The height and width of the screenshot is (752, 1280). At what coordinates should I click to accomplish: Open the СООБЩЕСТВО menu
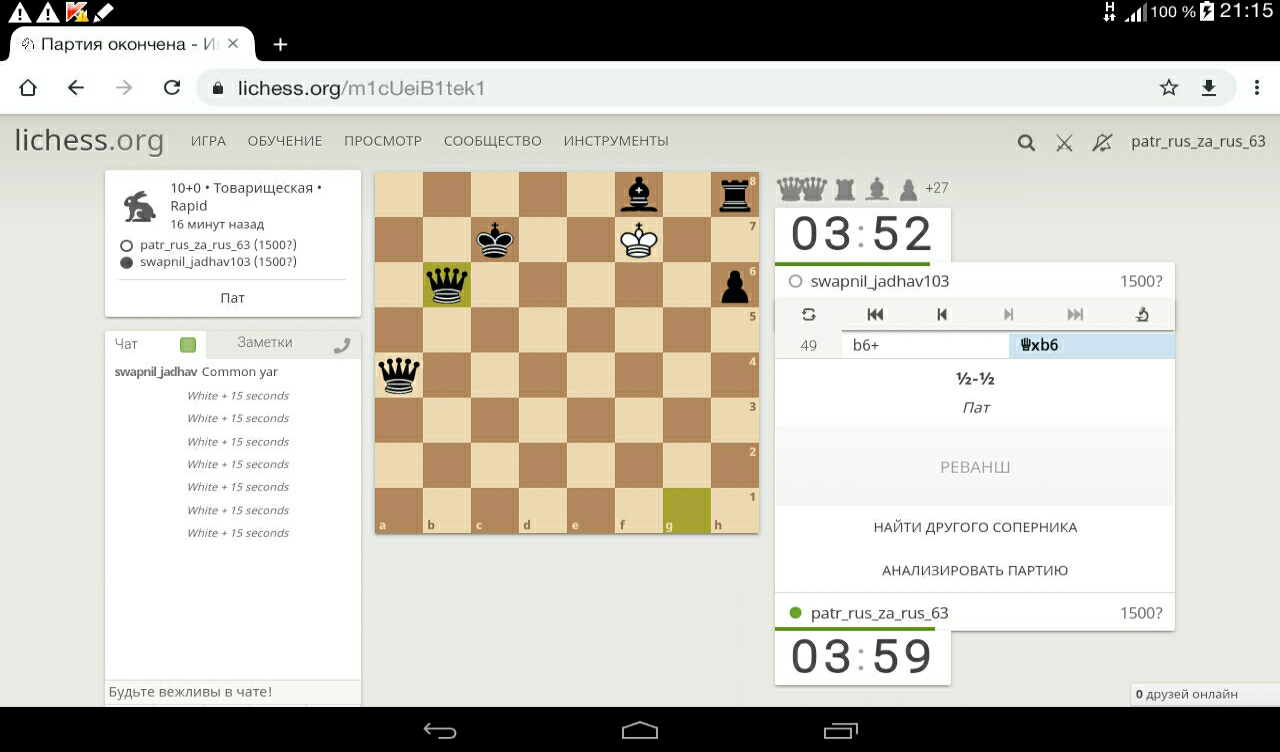(493, 141)
